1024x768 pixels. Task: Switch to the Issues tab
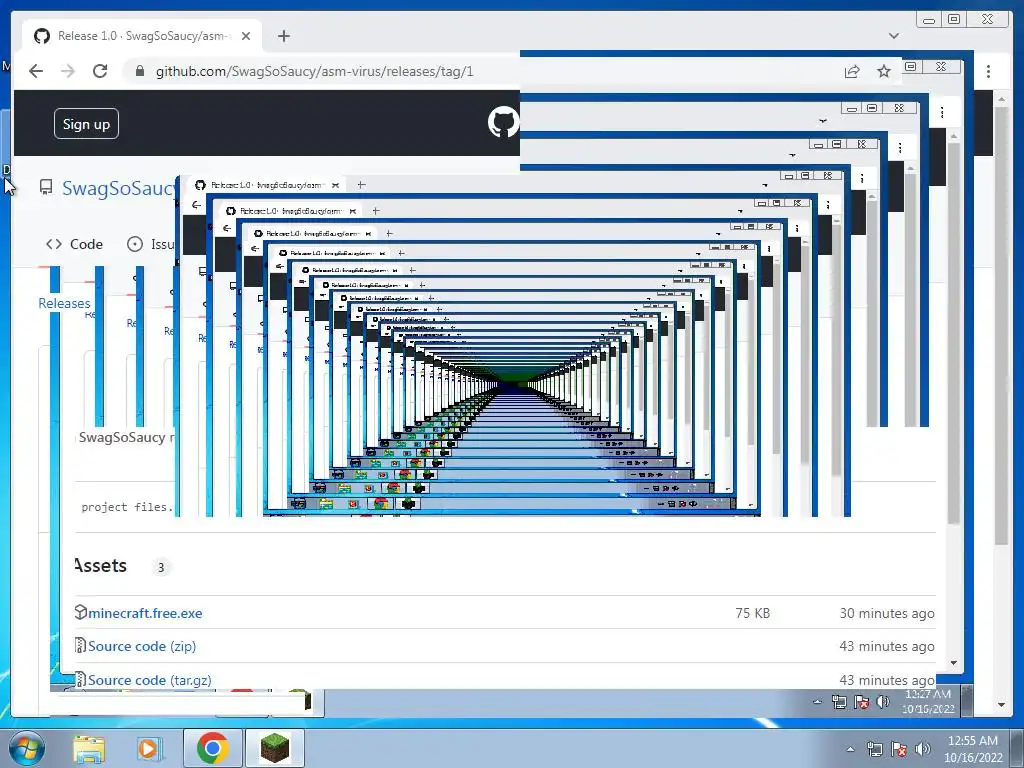click(151, 244)
